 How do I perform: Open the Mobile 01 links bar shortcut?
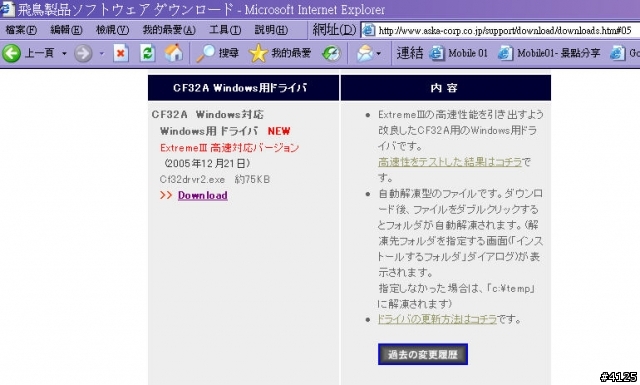458,53
